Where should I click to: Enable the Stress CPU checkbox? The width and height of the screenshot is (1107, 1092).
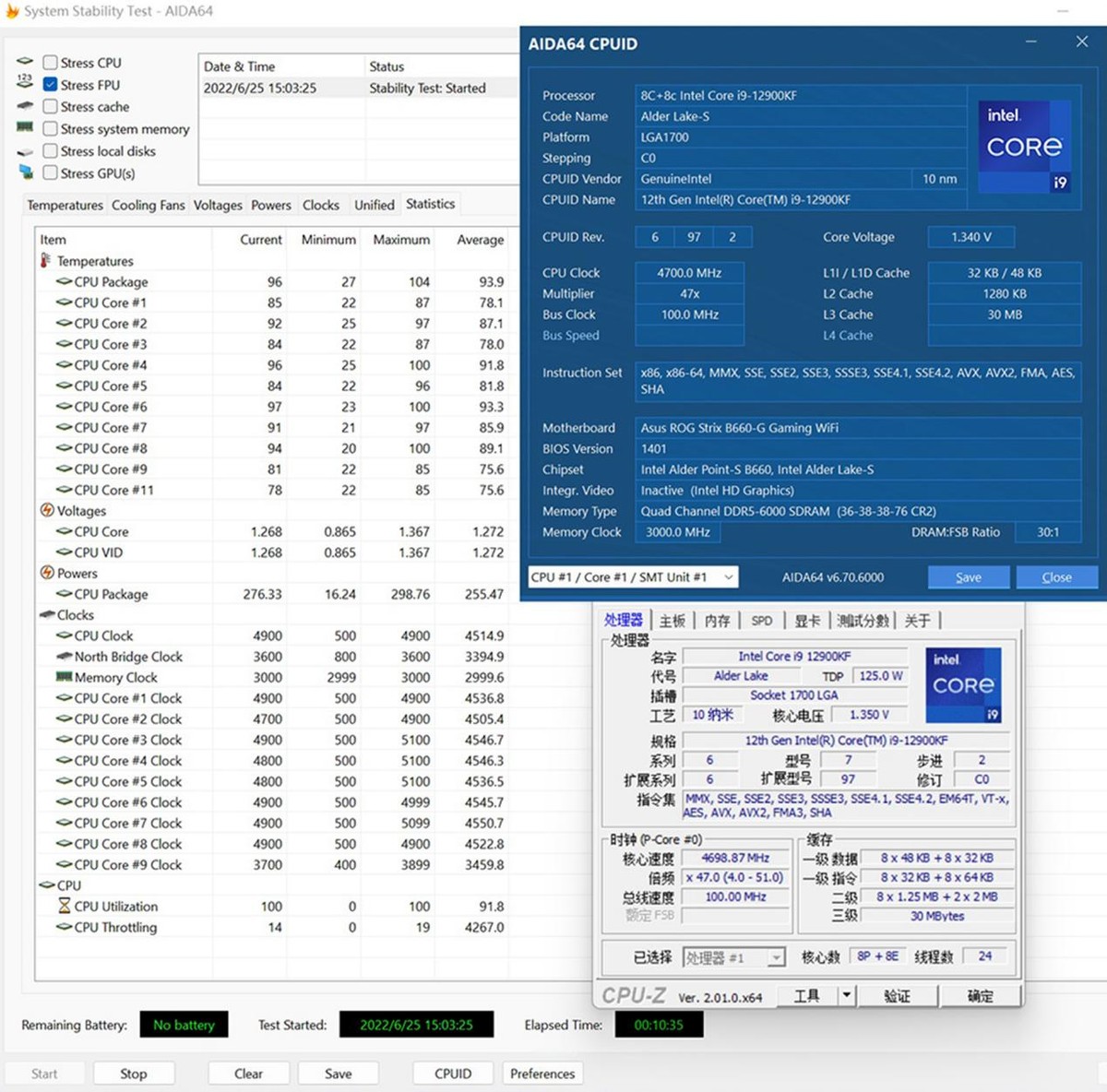pyautogui.click(x=51, y=63)
